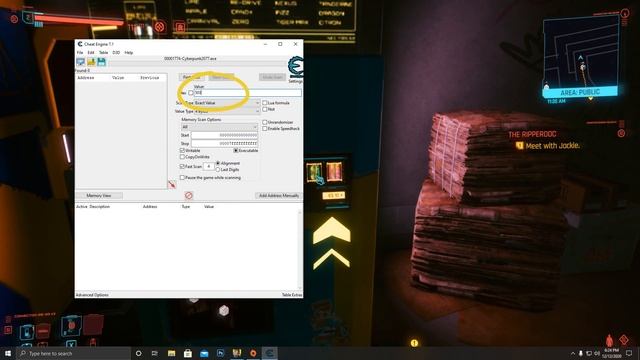Open Photoshop from taskbar
The image size is (640, 360).
click(220, 353)
